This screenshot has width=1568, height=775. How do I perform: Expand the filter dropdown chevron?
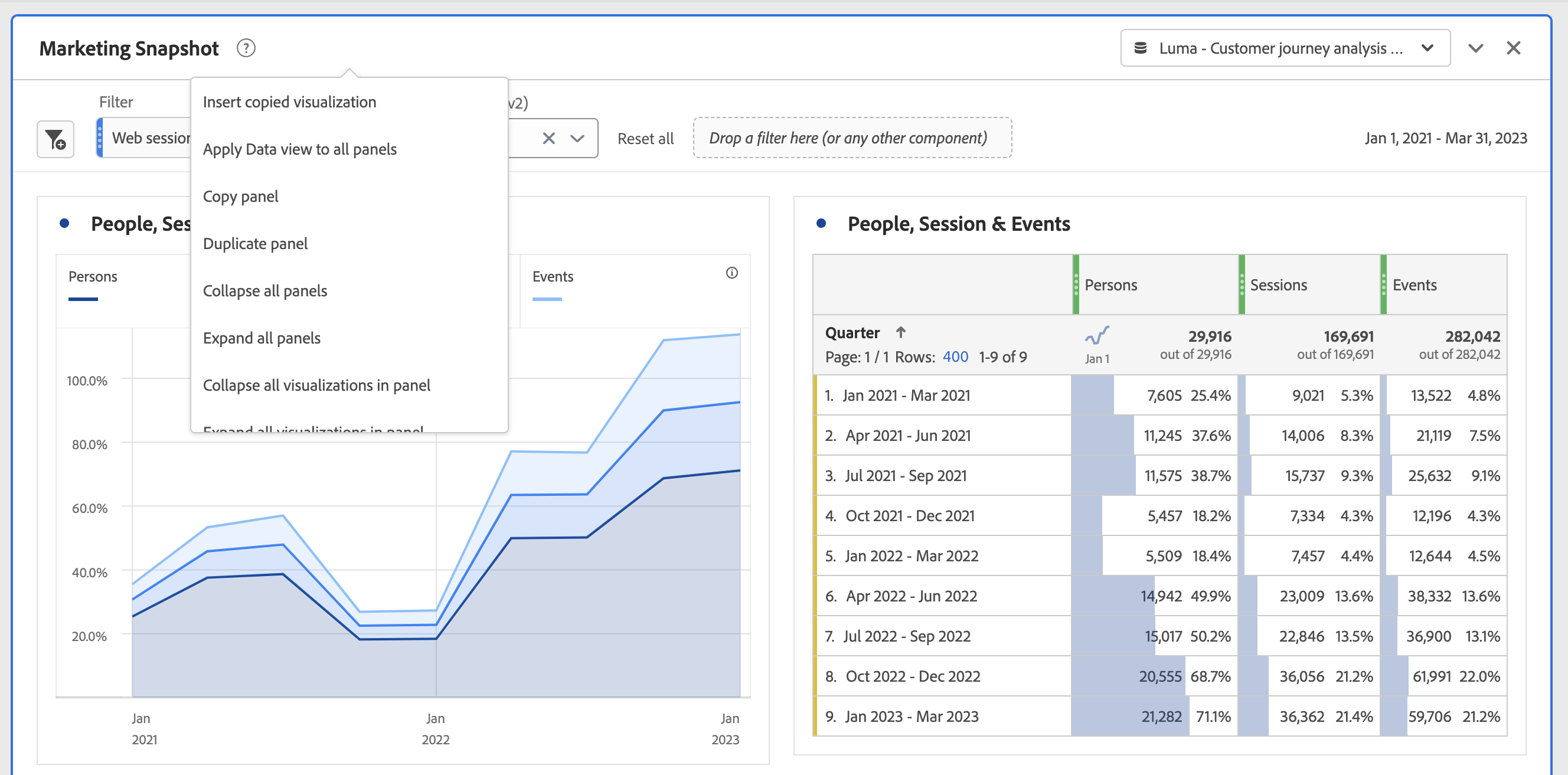point(577,139)
